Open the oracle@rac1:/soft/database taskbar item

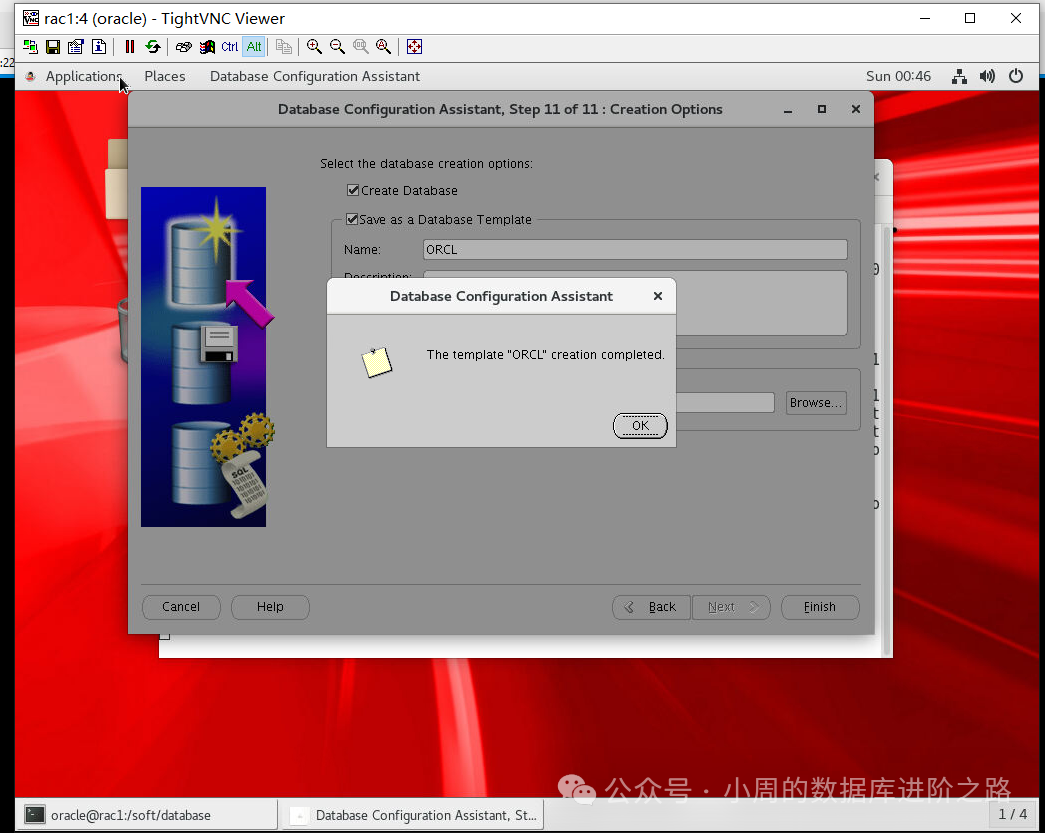point(146,814)
